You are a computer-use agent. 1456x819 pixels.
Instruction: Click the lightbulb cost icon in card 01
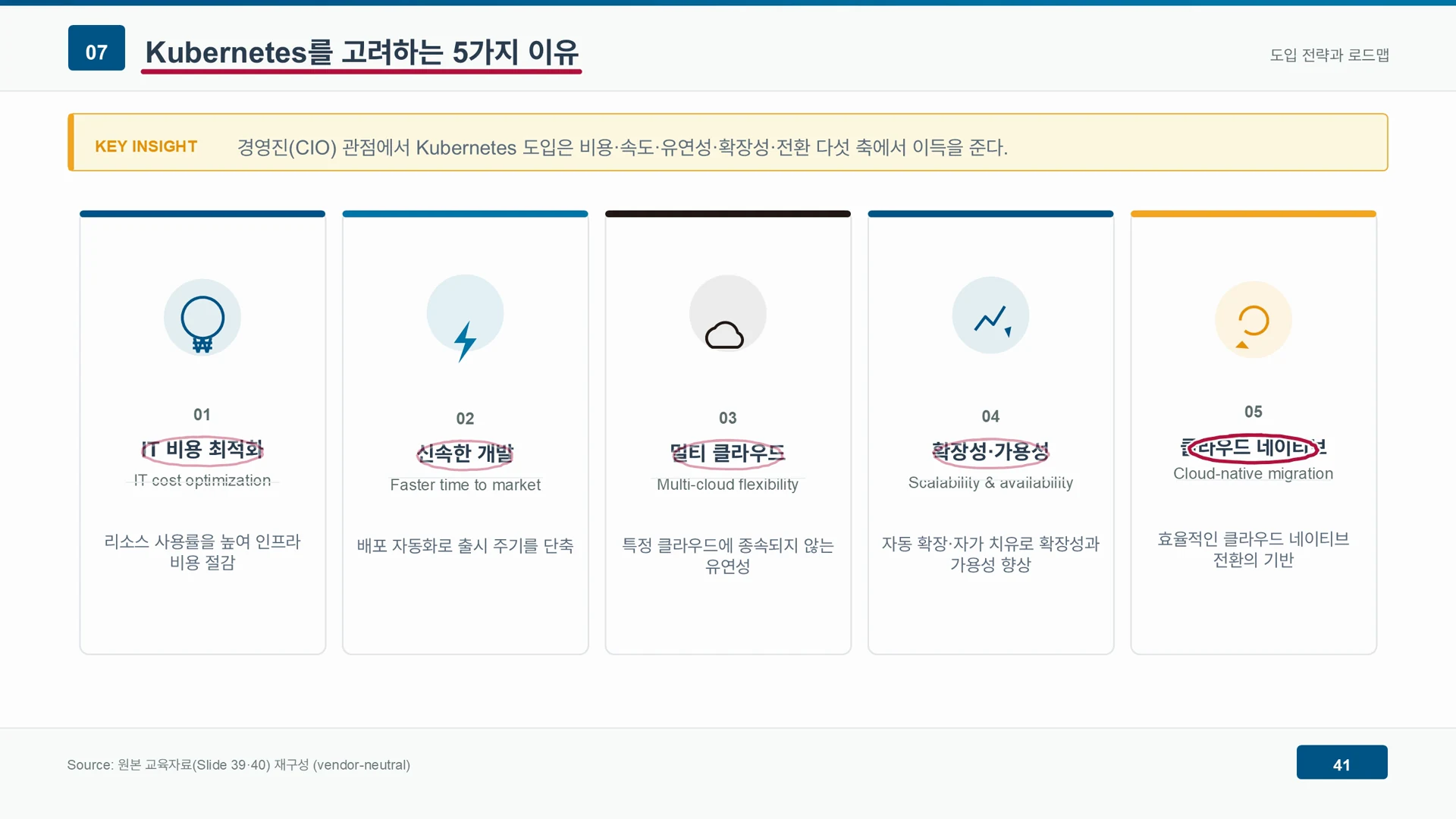tap(202, 324)
